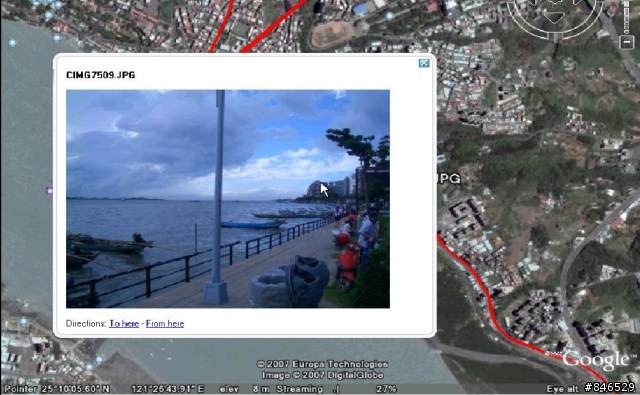Get directions using the To here link
This screenshot has height=395, width=640.
[124, 324]
